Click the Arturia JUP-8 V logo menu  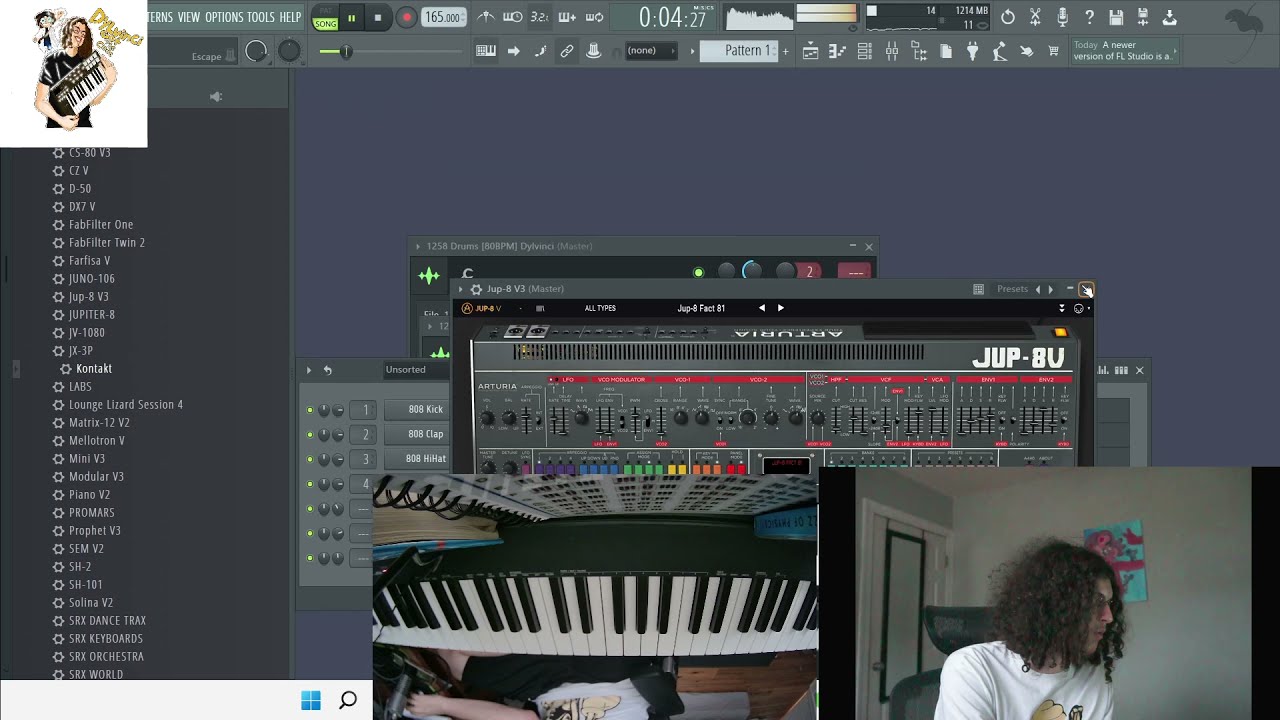[x=482, y=308]
